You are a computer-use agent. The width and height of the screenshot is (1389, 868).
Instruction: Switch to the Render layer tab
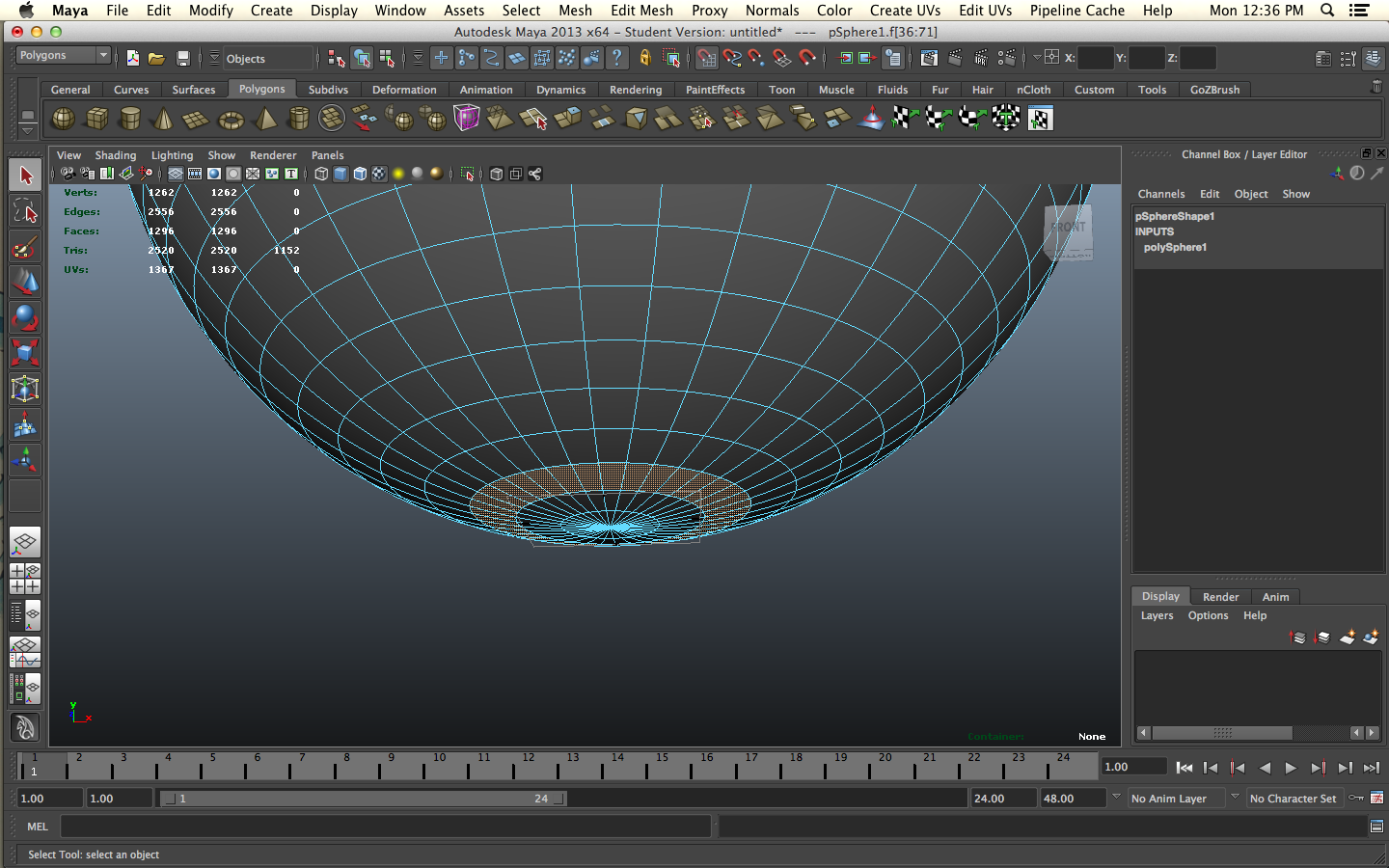pyautogui.click(x=1220, y=597)
